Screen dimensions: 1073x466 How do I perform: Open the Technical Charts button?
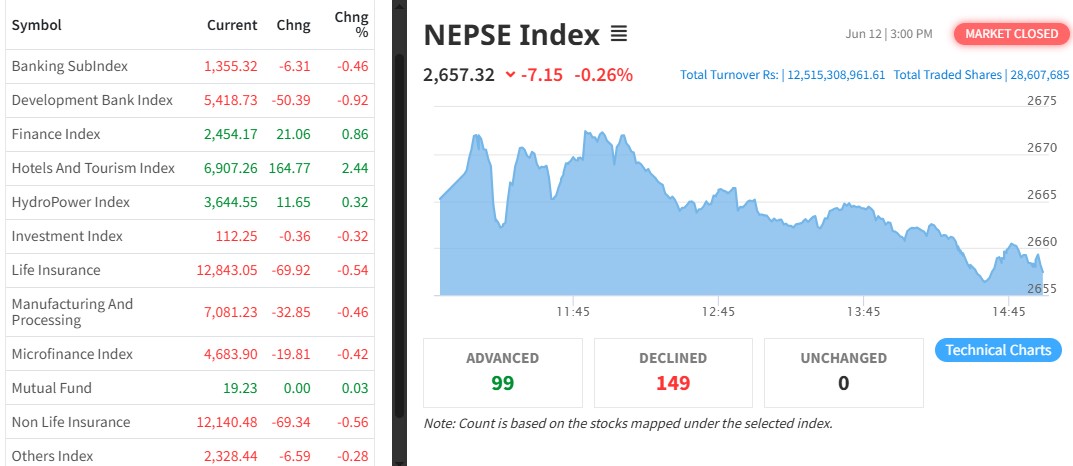tap(998, 350)
